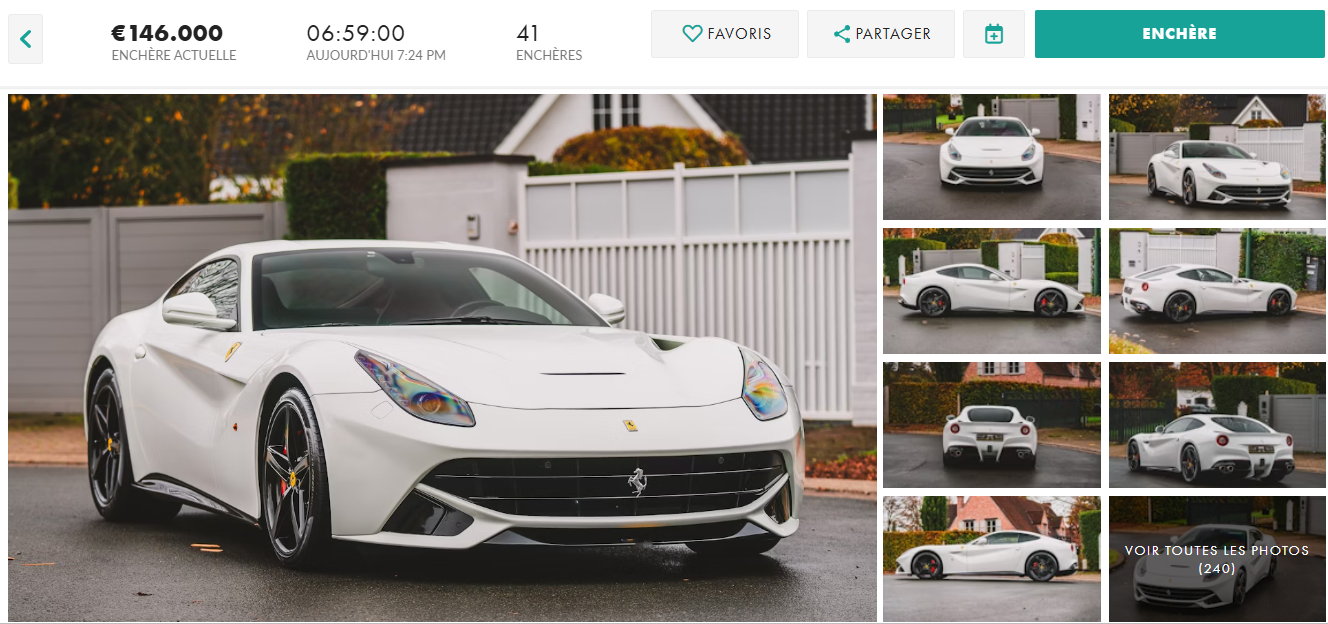Open the rear three-quarter side thumbnail
This screenshot has height=624, width=1328.
[1217, 291]
